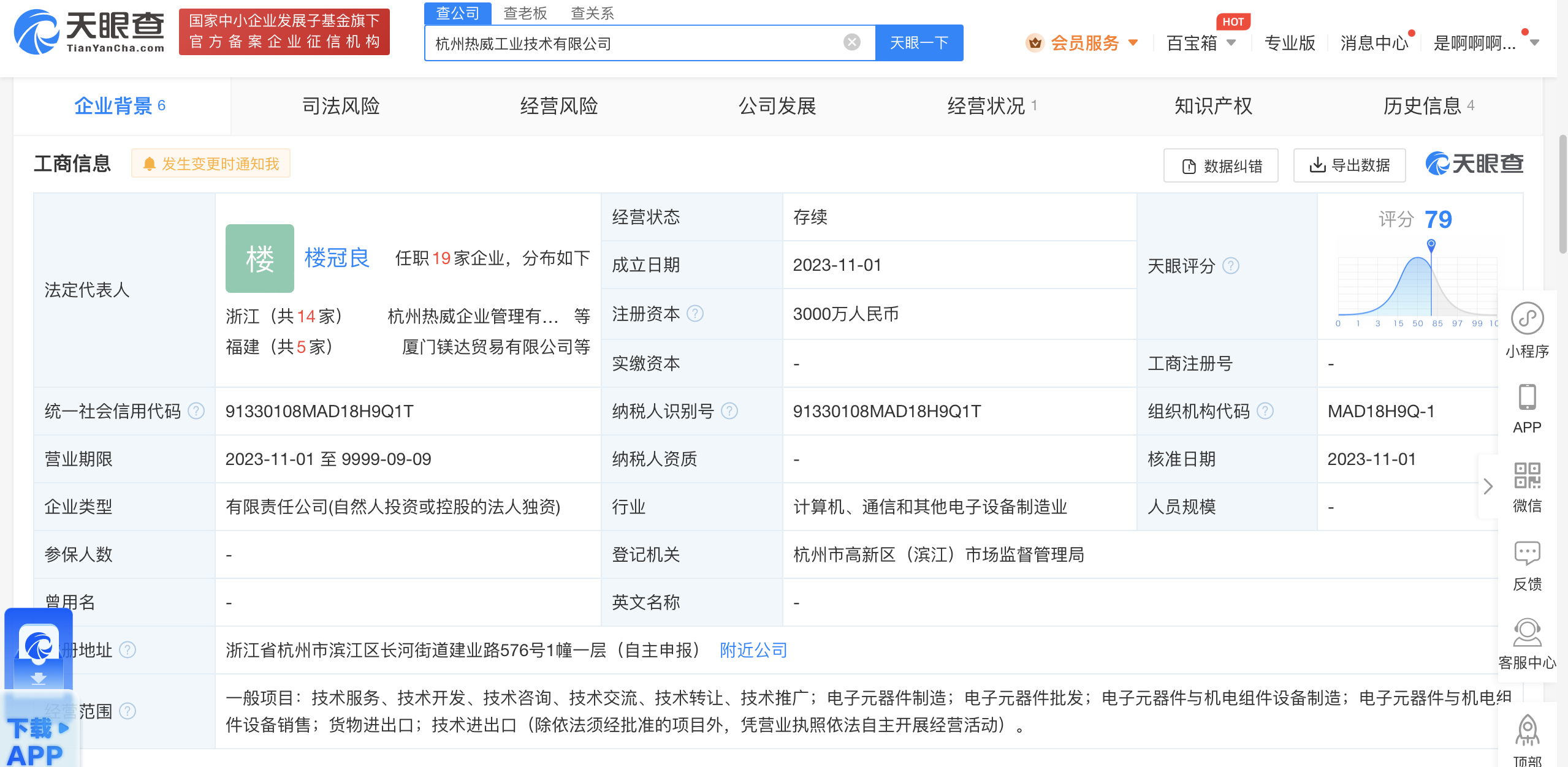Viewport: 1568px width, 767px height.
Task: Switch to the 司法风险 tab
Action: click(x=341, y=106)
